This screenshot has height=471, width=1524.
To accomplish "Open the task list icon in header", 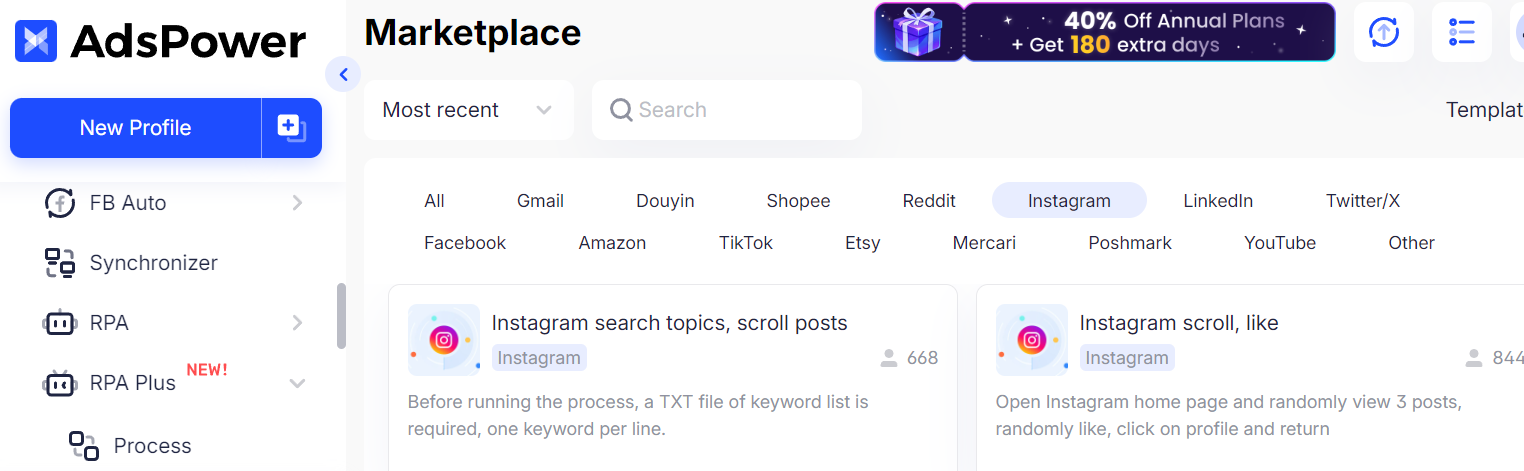I will [x=1462, y=32].
